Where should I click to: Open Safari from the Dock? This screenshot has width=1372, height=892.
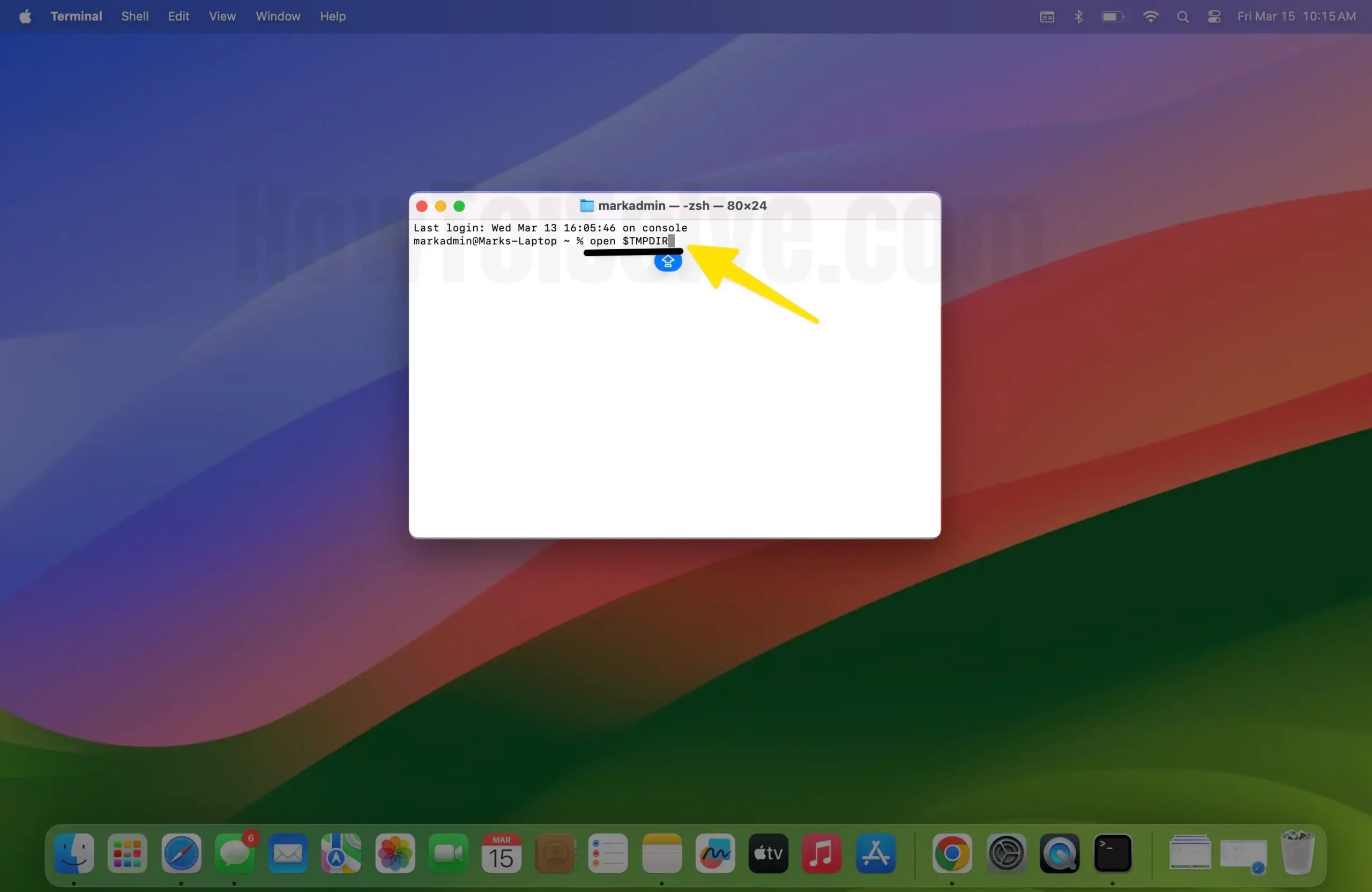[181, 854]
